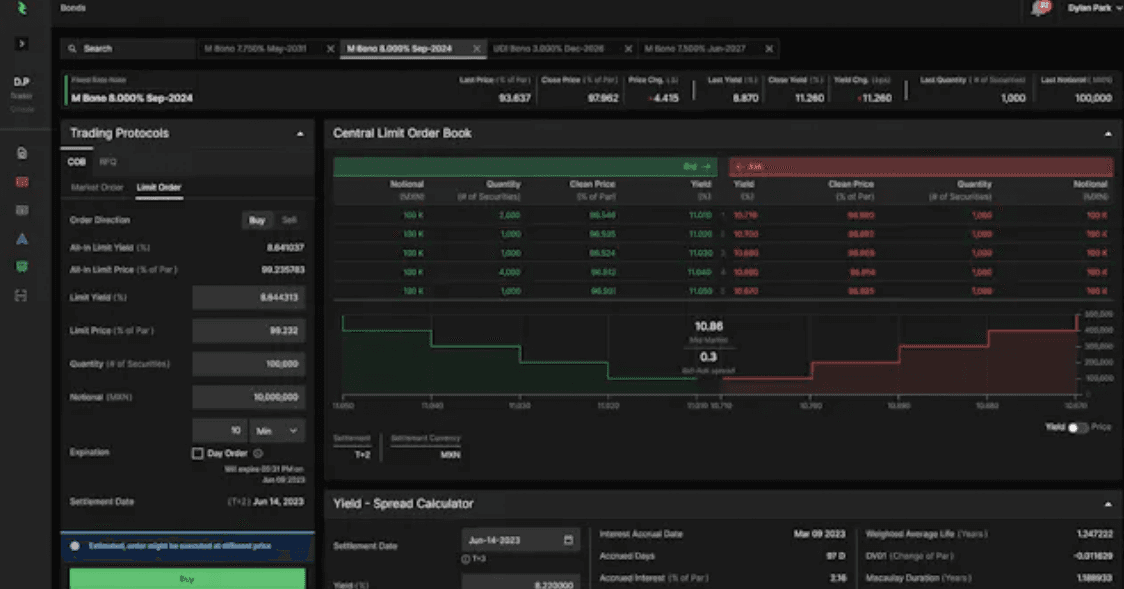This screenshot has height=589, width=1124.
Task: Click the document icon in sidebar
Action: [x=22, y=153]
